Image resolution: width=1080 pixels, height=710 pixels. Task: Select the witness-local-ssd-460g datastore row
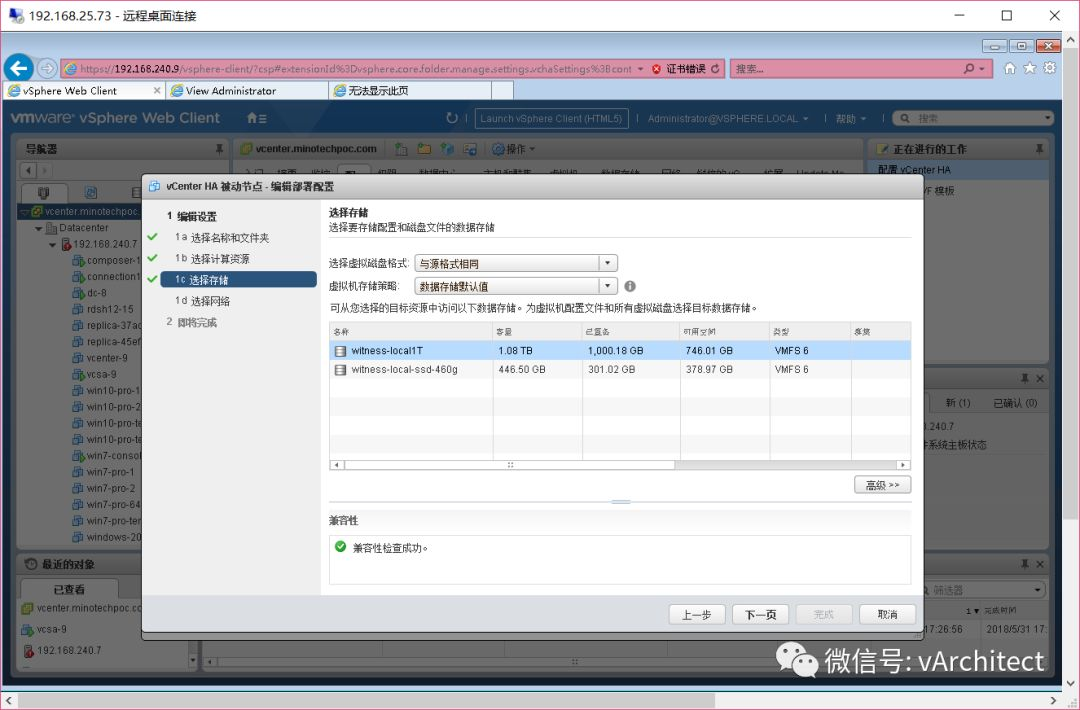[x=620, y=370]
